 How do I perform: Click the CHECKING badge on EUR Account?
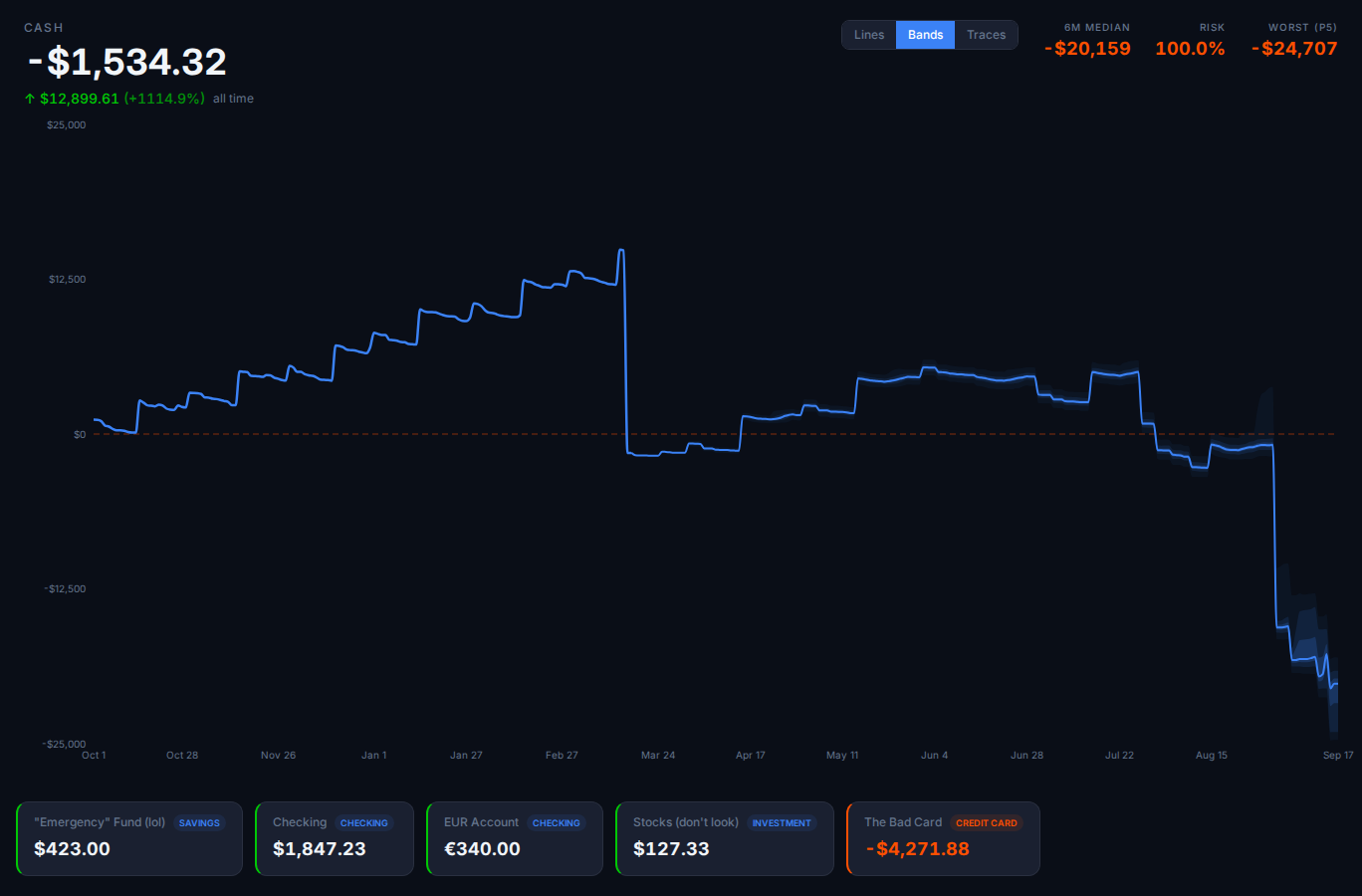point(556,823)
